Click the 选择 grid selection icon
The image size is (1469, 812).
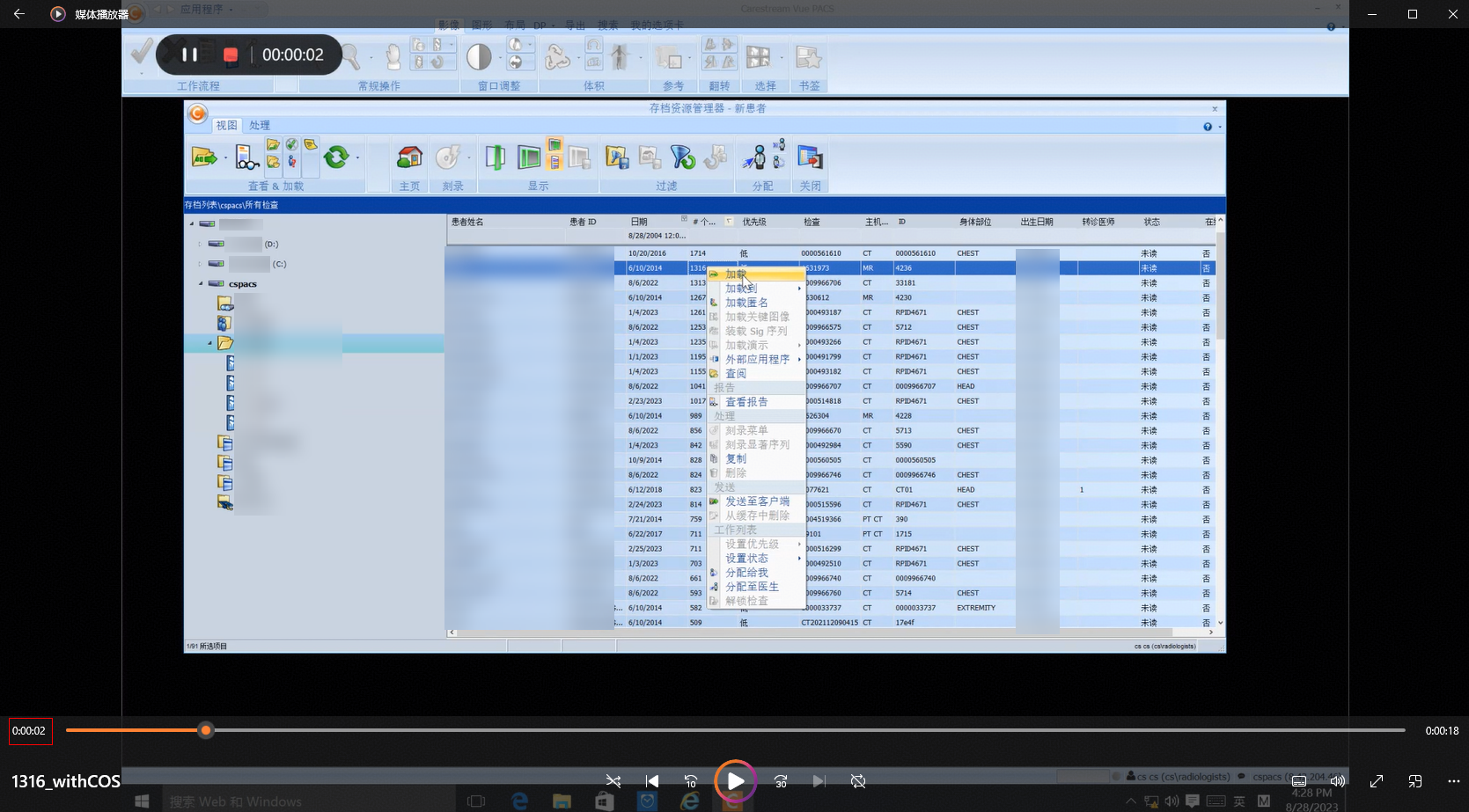[x=758, y=57]
